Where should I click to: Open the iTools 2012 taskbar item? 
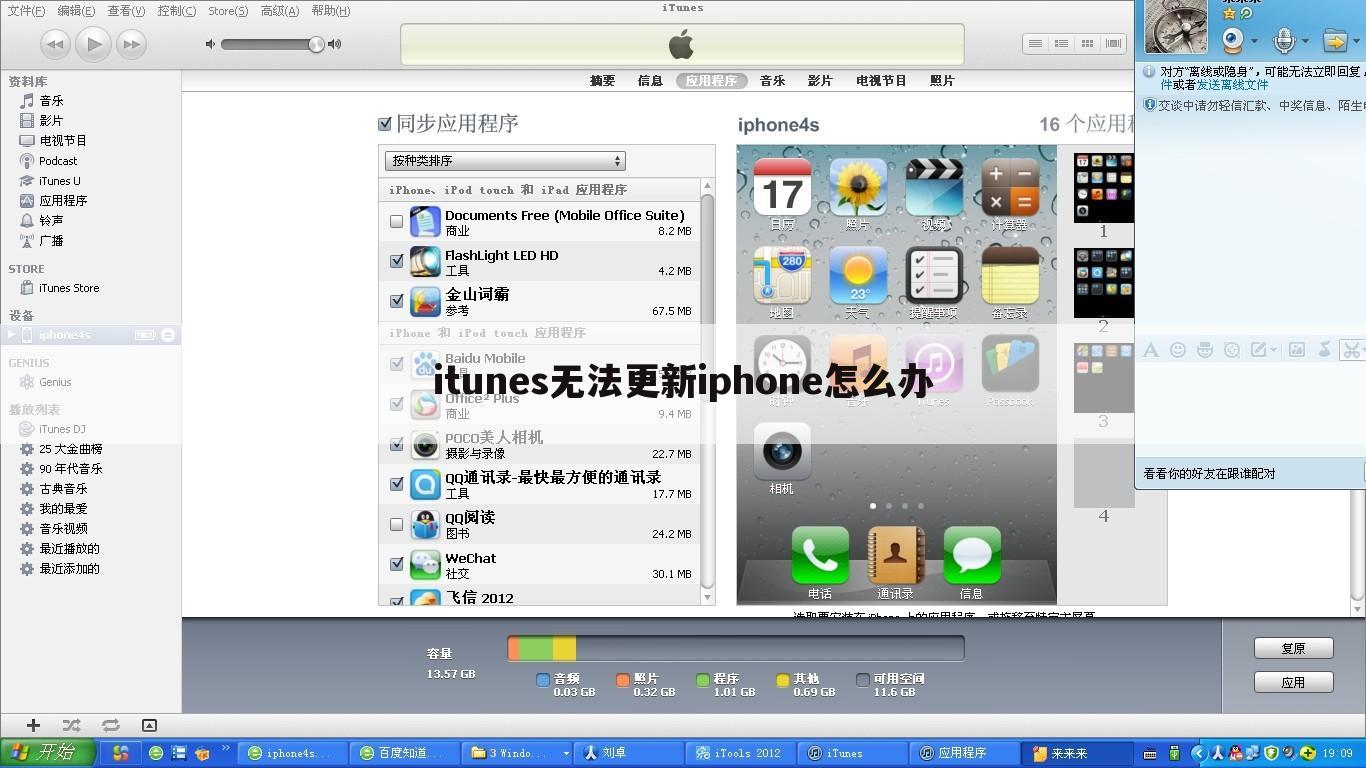(x=740, y=753)
